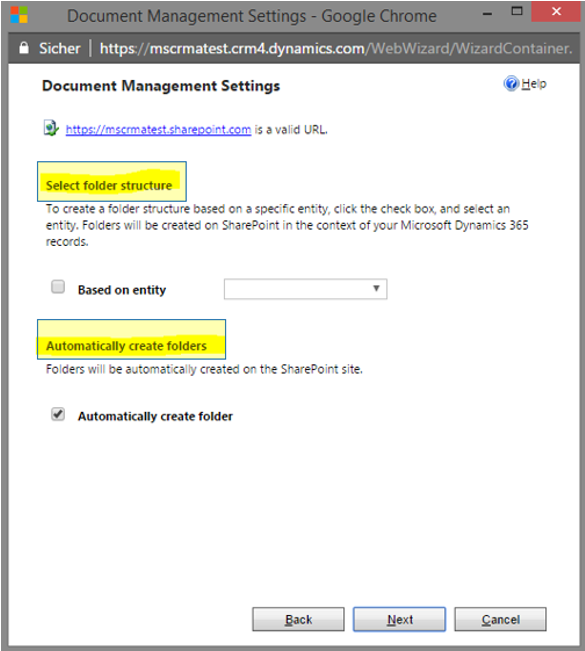Open the mscrmatest.sharepoint.com link
585x651 pixels.
click(158, 130)
